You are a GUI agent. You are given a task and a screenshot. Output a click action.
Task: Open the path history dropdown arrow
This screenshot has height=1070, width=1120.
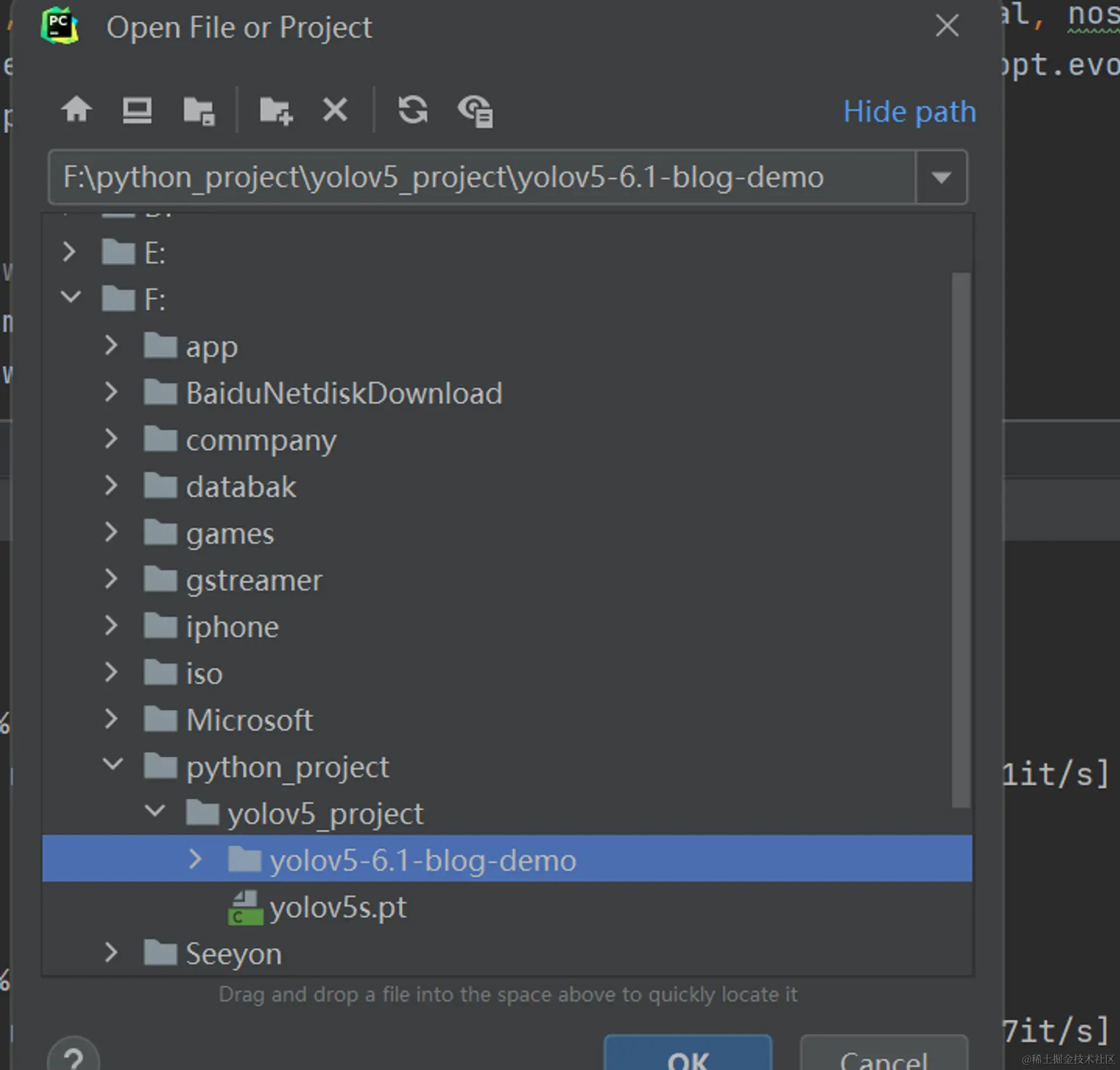941,177
